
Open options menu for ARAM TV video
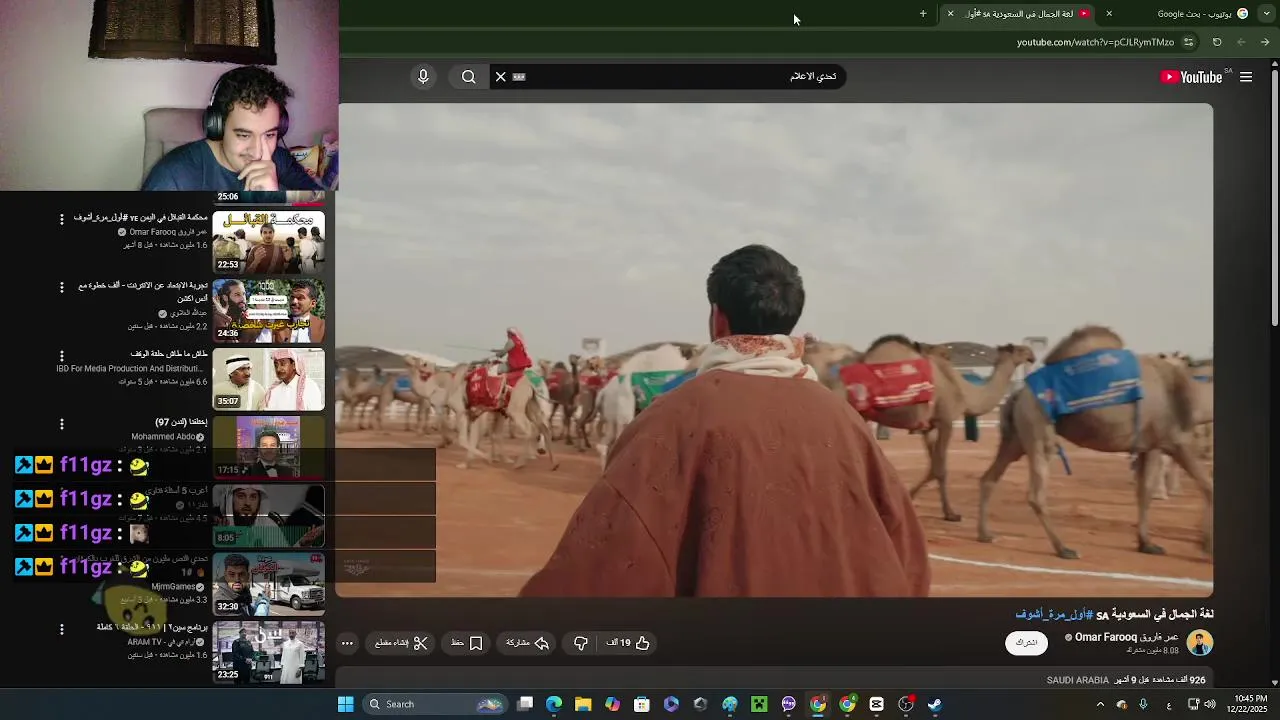coord(61,629)
